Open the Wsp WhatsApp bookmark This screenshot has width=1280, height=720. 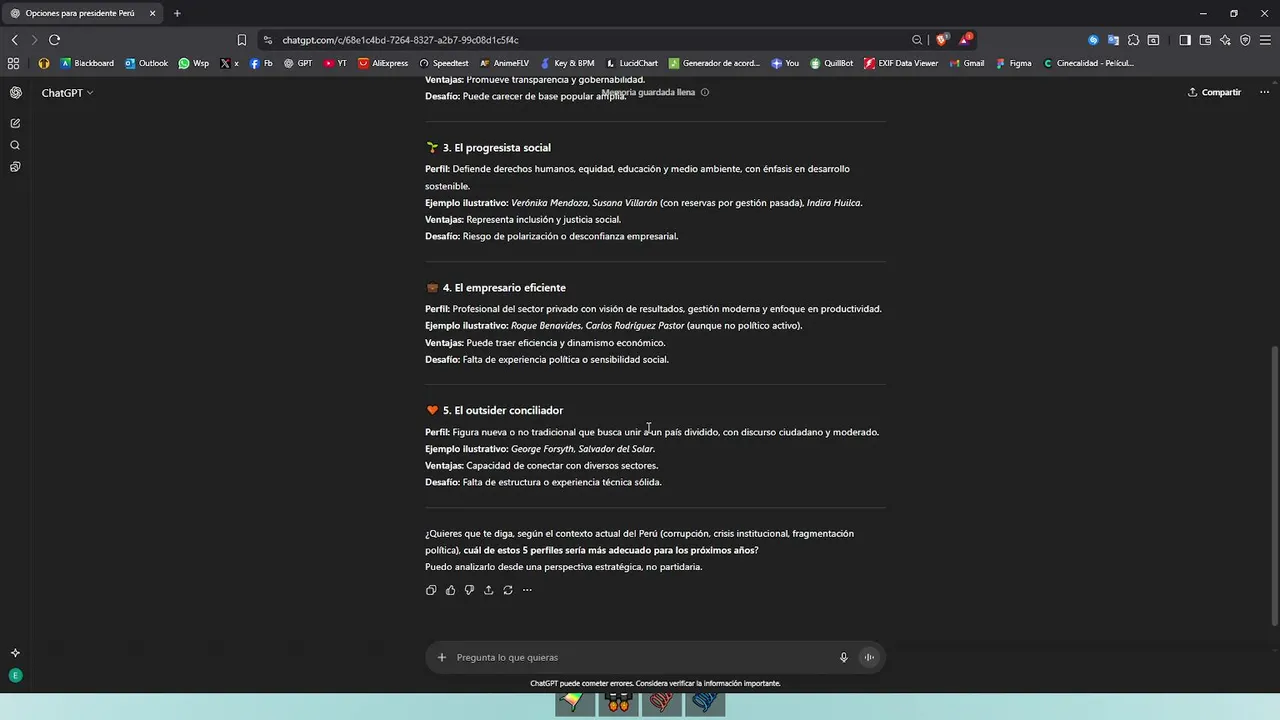pyautogui.click(x=194, y=63)
